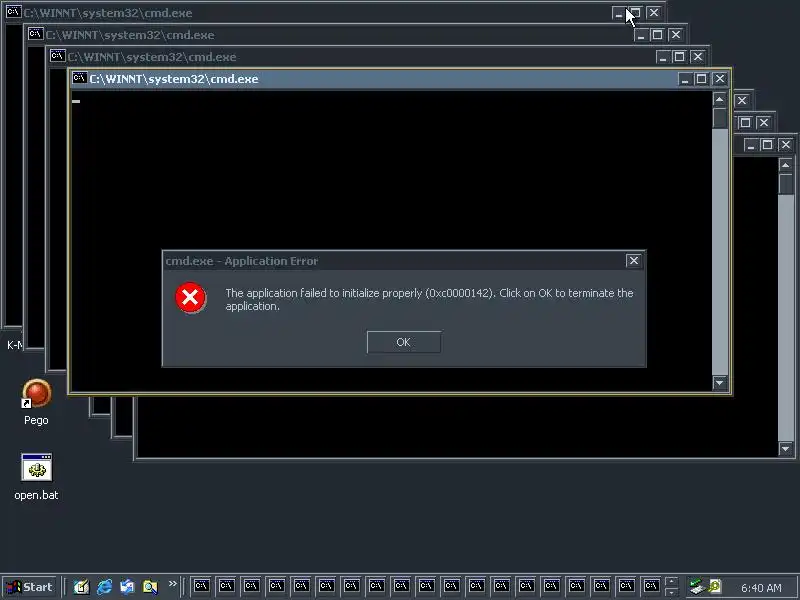Open system menu icon of the rearmost top cmd window

[13, 12]
